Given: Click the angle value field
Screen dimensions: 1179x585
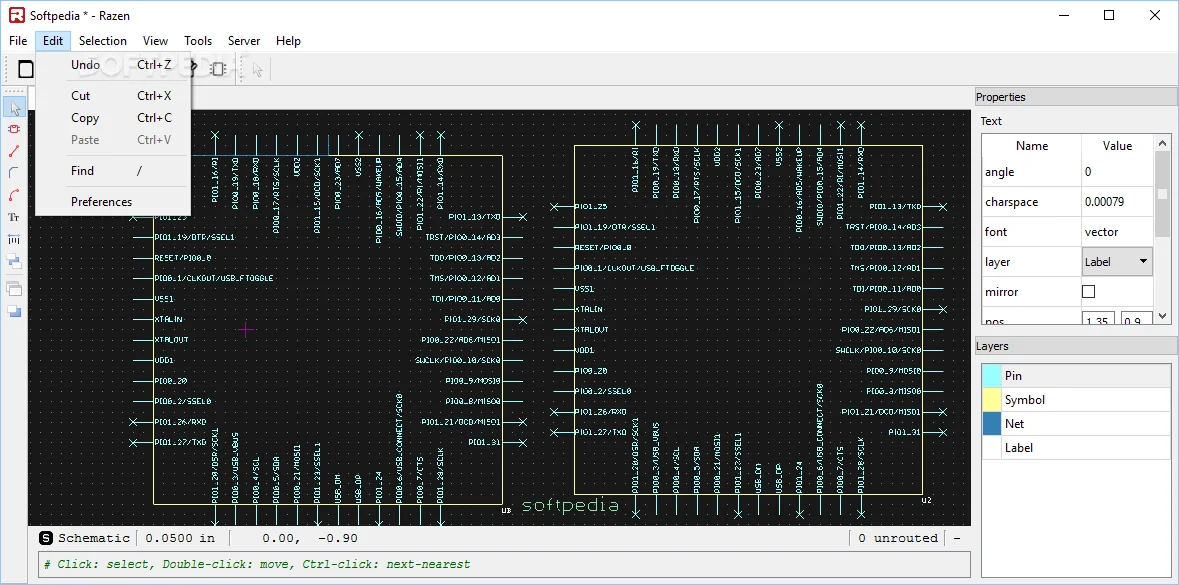Looking at the screenshot, I should [1117, 172].
